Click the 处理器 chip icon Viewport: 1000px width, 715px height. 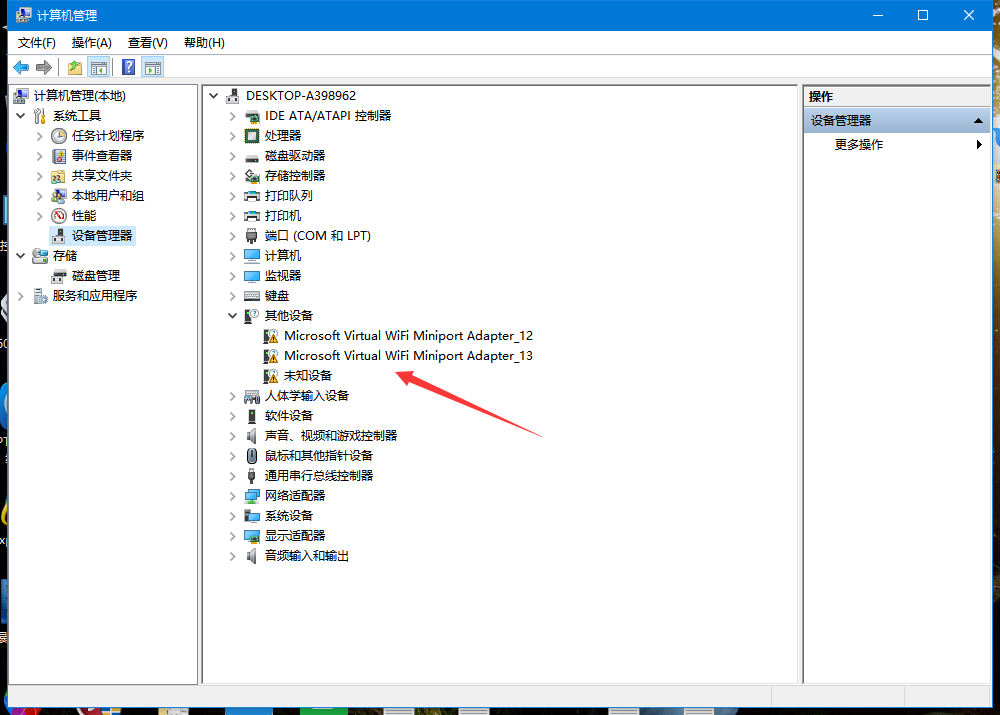point(253,136)
